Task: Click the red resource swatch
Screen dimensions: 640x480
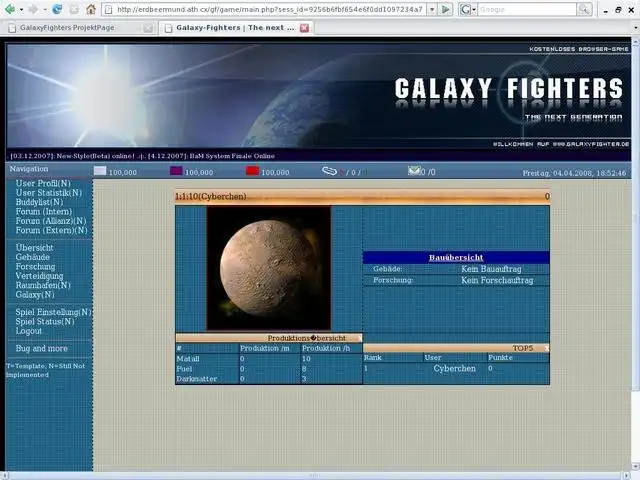Action: (x=252, y=171)
